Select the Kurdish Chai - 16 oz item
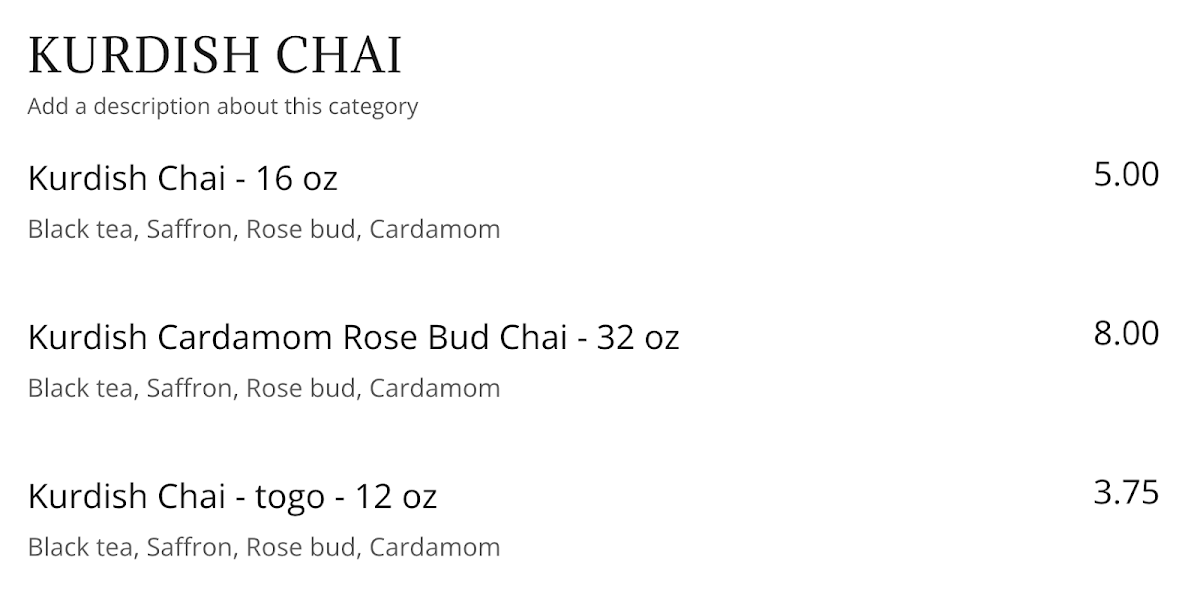Viewport: 1200px width, 608px height. pyautogui.click(x=183, y=179)
